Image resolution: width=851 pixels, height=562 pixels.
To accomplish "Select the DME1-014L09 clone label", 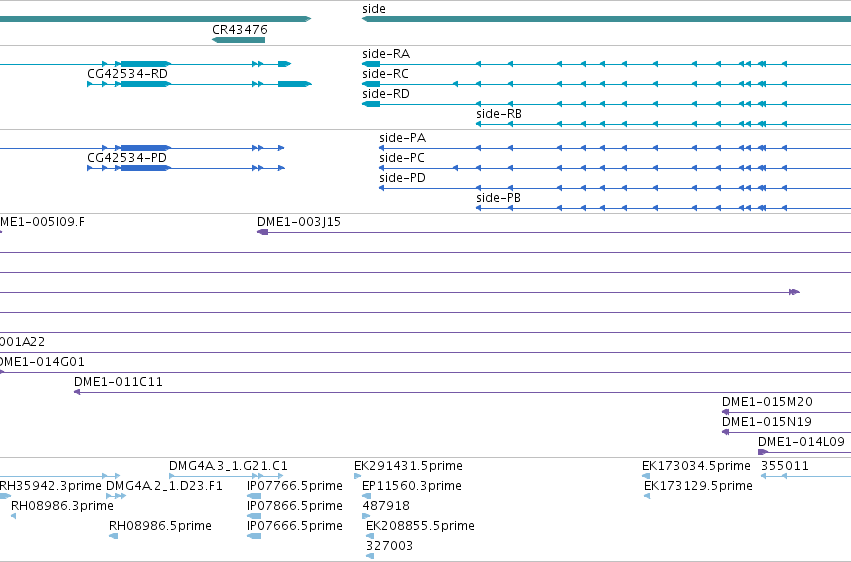I will (801, 442).
